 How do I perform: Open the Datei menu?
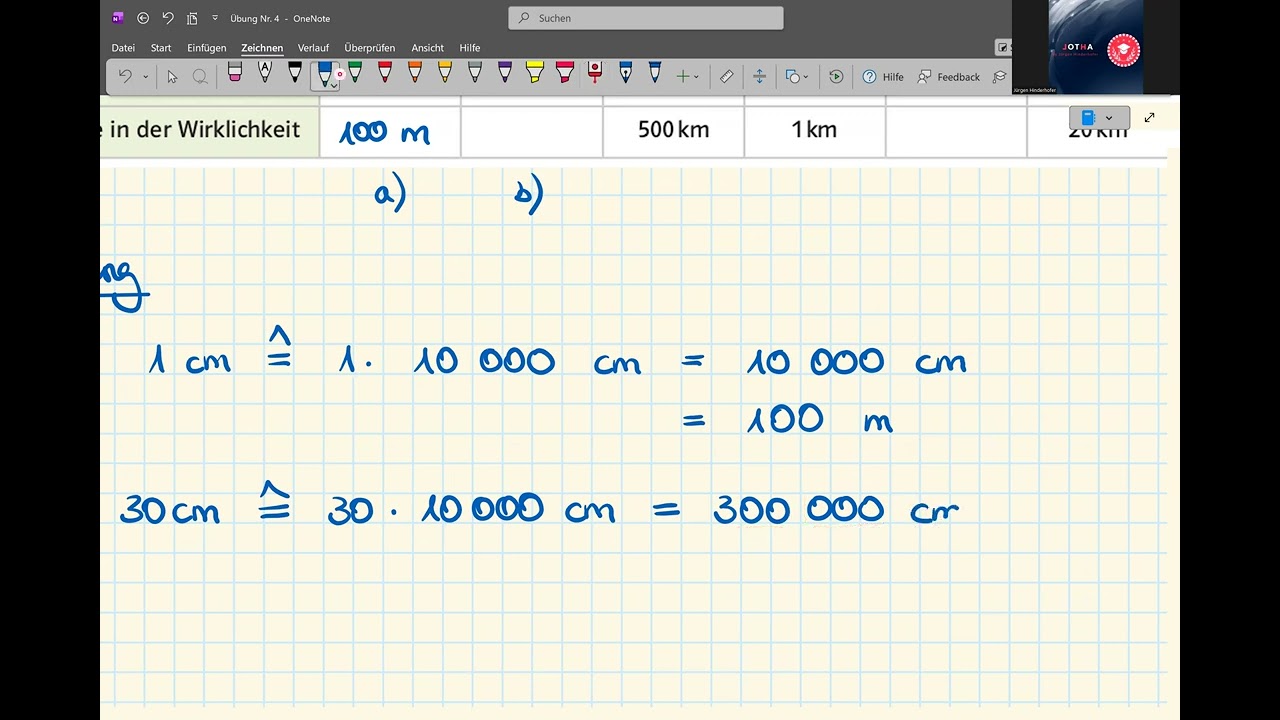(x=123, y=48)
